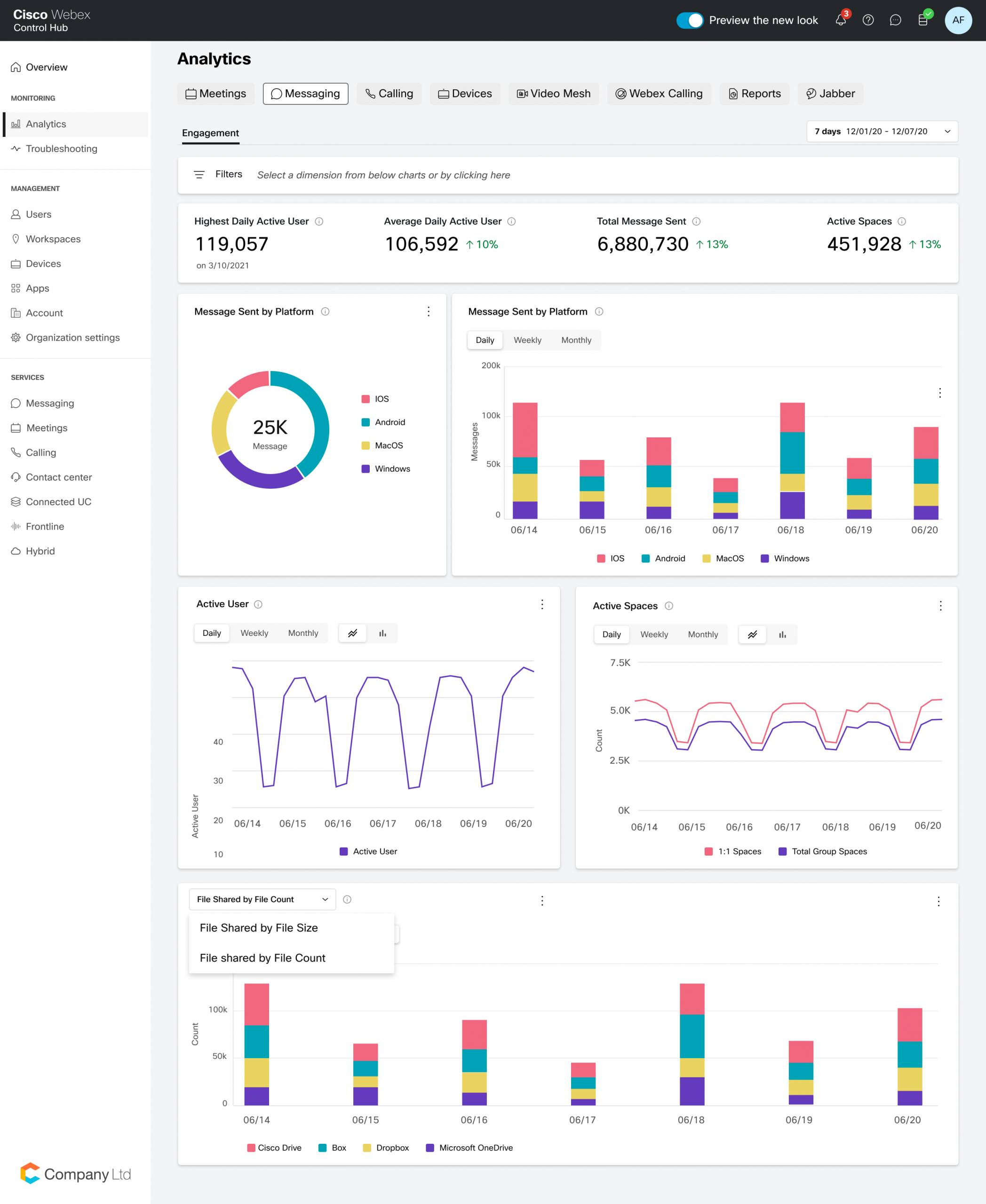
Task: Go to Troubleshooting in sidebar
Action: pyautogui.click(x=61, y=149)
